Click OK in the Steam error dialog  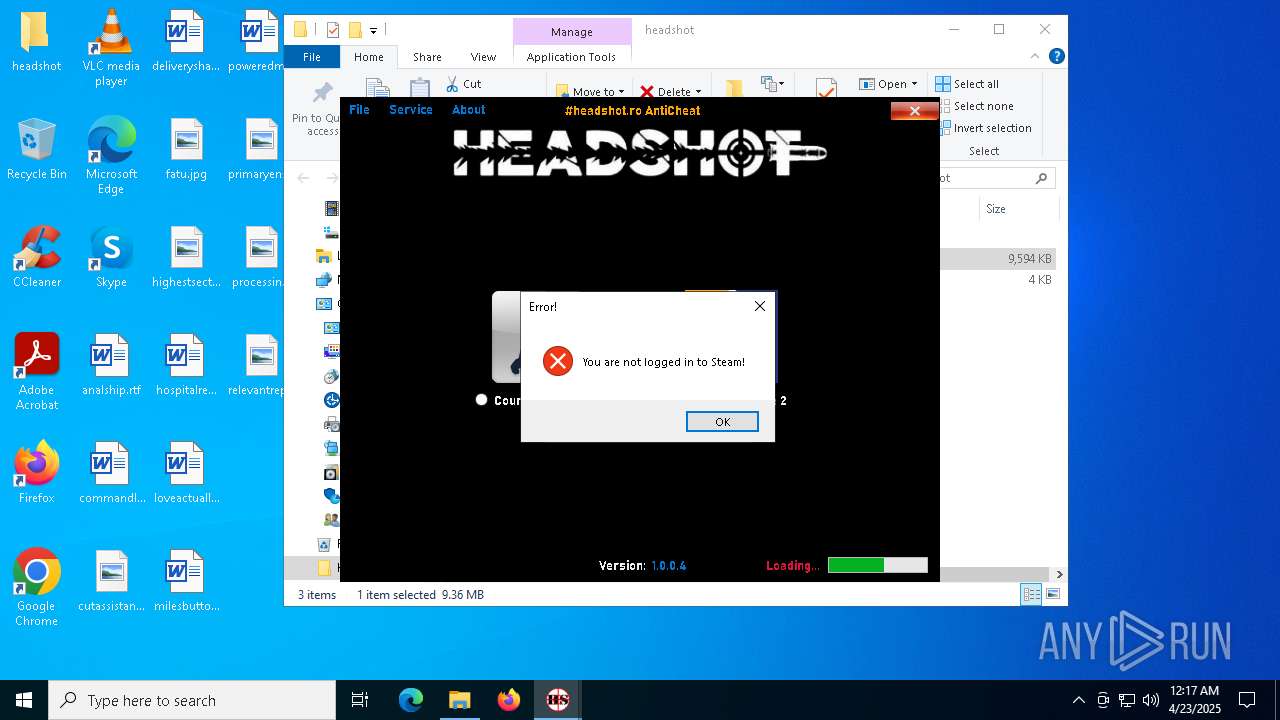[x=722, y=422]
